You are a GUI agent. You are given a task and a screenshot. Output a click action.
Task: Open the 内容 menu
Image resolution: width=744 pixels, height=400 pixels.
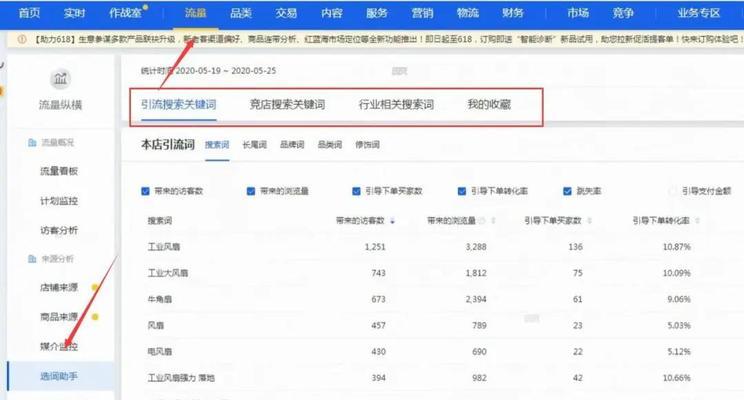click(332, 13)
